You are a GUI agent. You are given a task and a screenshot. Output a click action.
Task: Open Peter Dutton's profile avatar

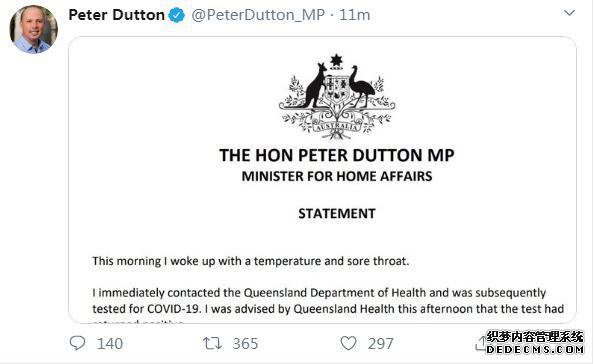(x=33, y=29)
